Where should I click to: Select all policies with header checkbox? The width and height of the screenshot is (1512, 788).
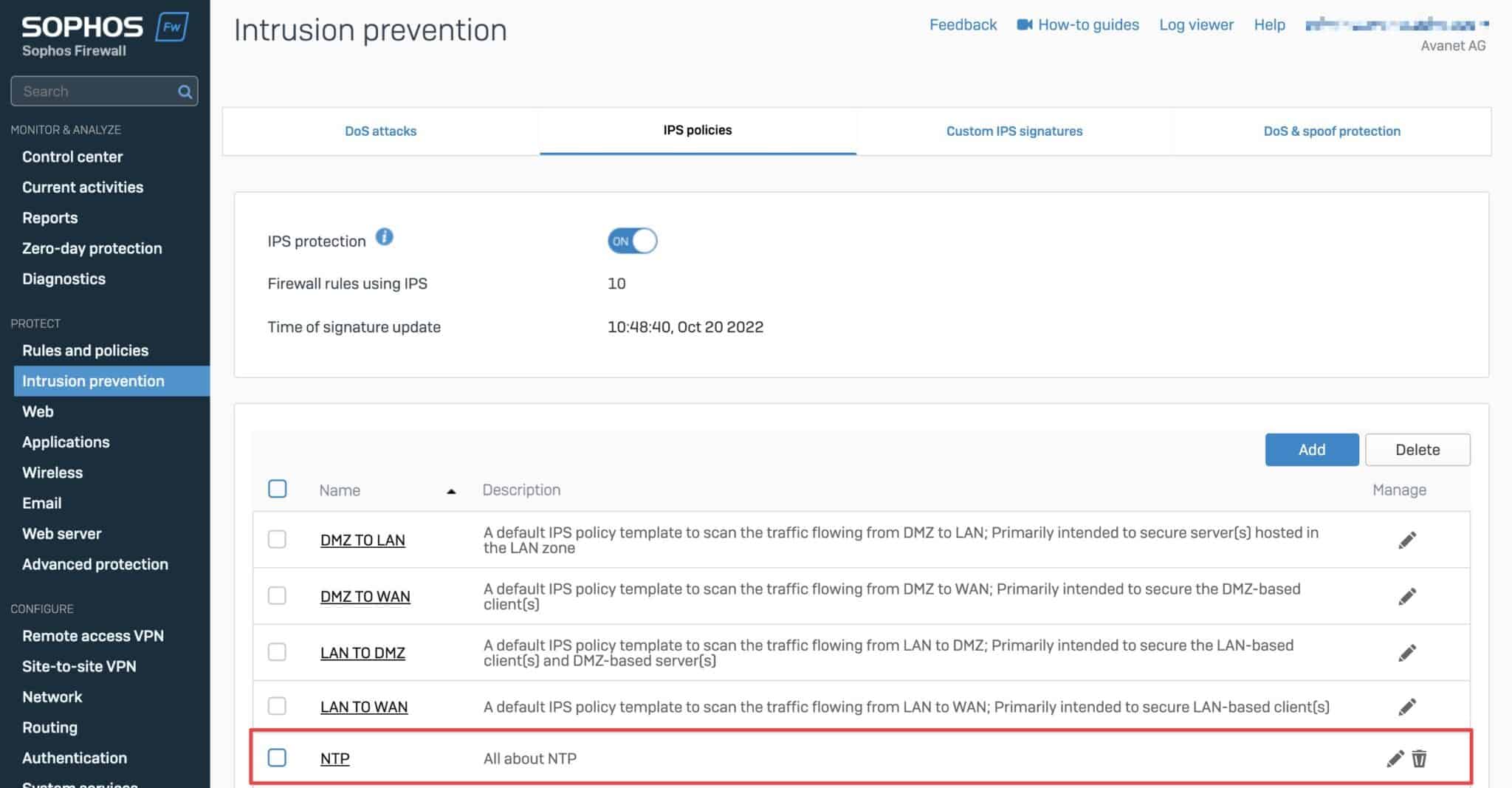[278, 488]
